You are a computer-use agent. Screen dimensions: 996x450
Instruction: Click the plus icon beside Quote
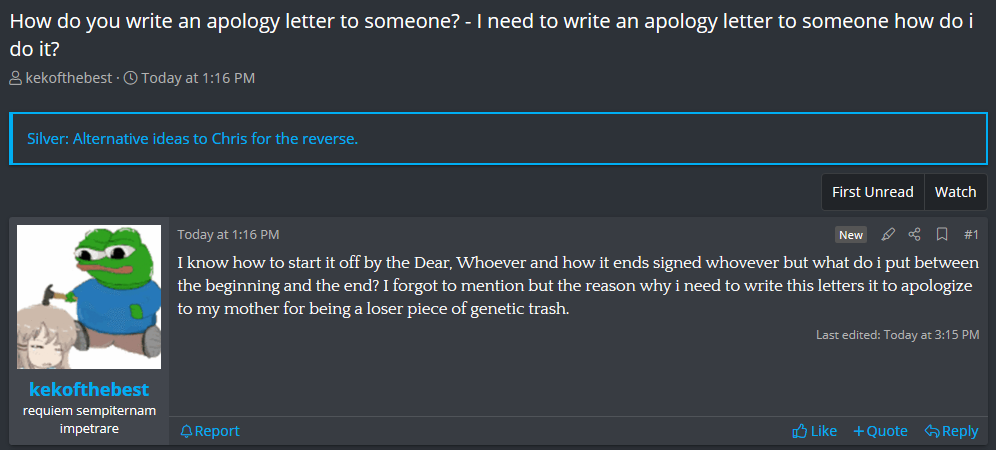[858, 431]
